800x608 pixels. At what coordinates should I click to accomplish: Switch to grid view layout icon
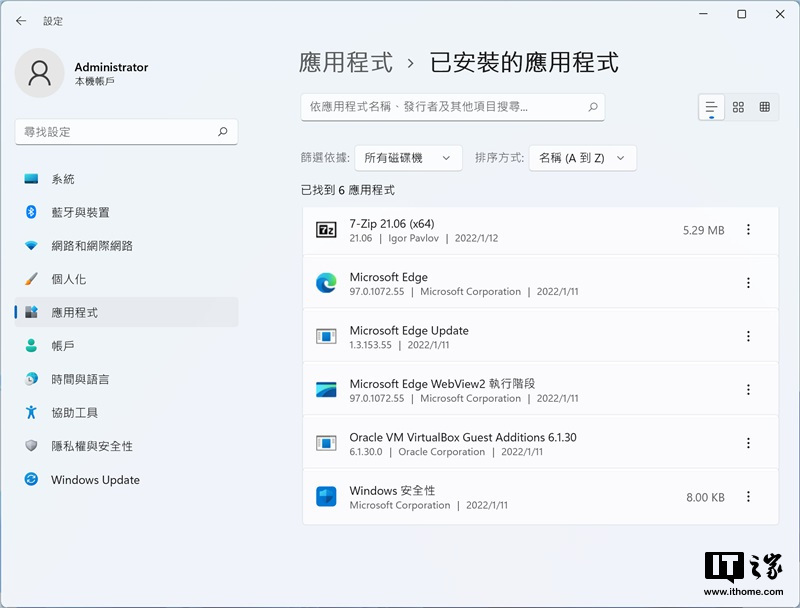point(738,107)
